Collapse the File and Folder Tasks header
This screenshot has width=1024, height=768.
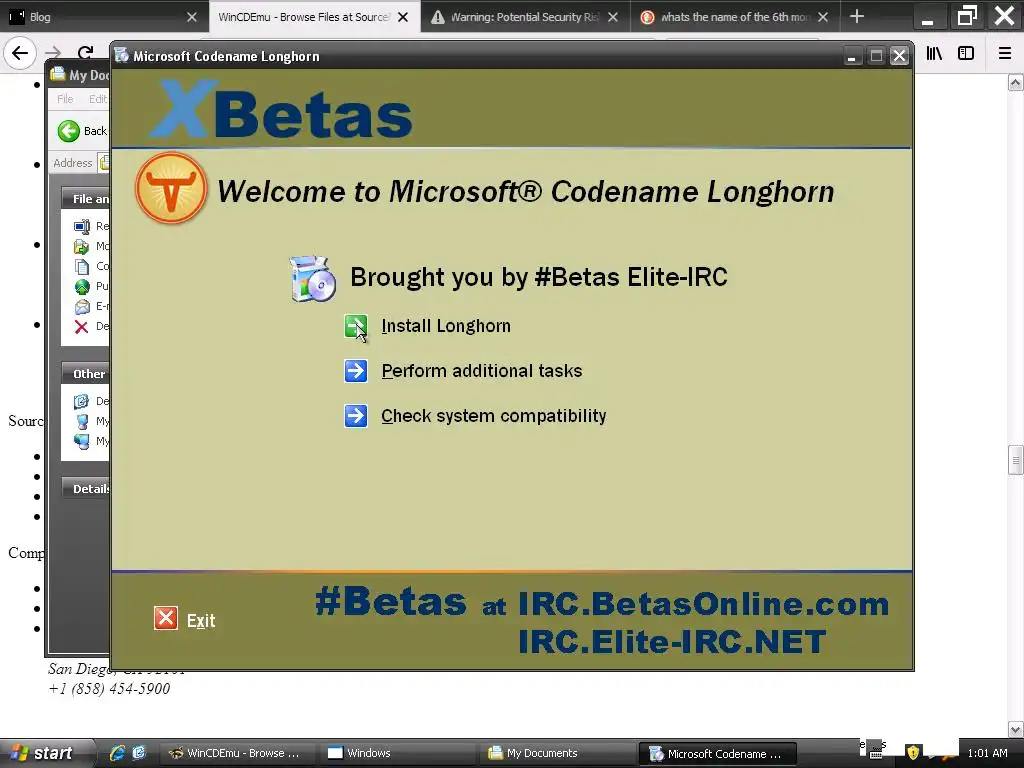pos(86,199)
